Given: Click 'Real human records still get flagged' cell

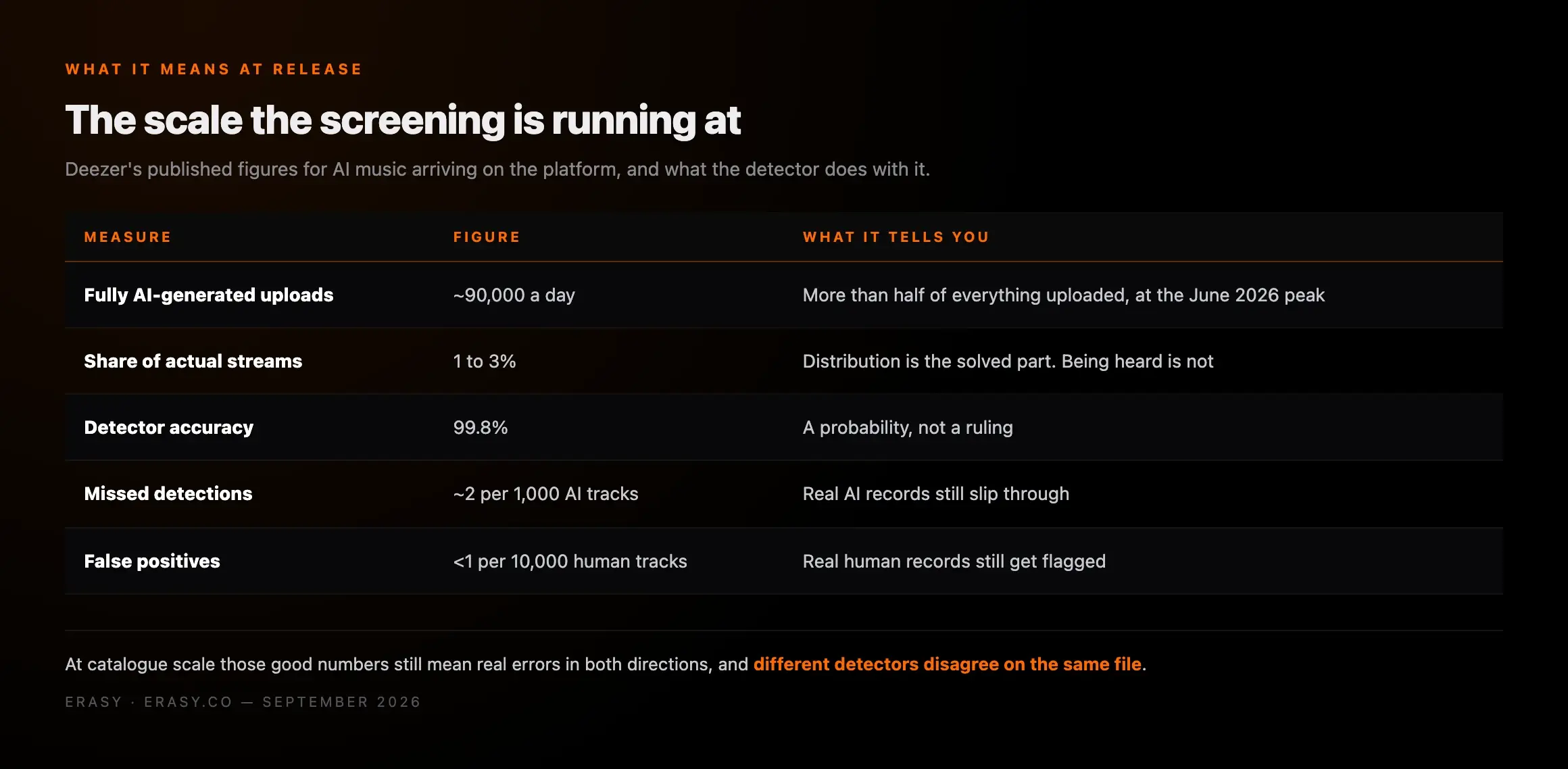Looking at the screenshot, I should (954, 562).
